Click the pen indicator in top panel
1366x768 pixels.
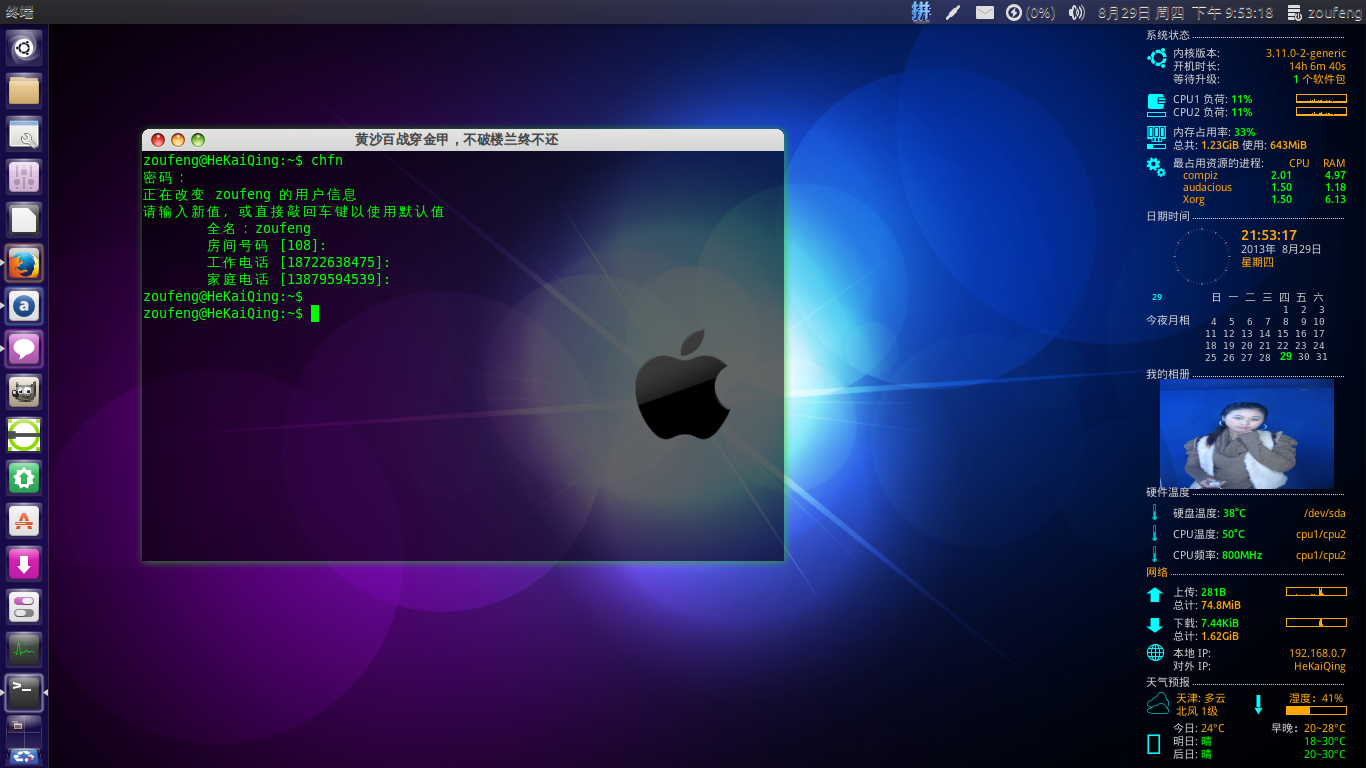point(953,12)
